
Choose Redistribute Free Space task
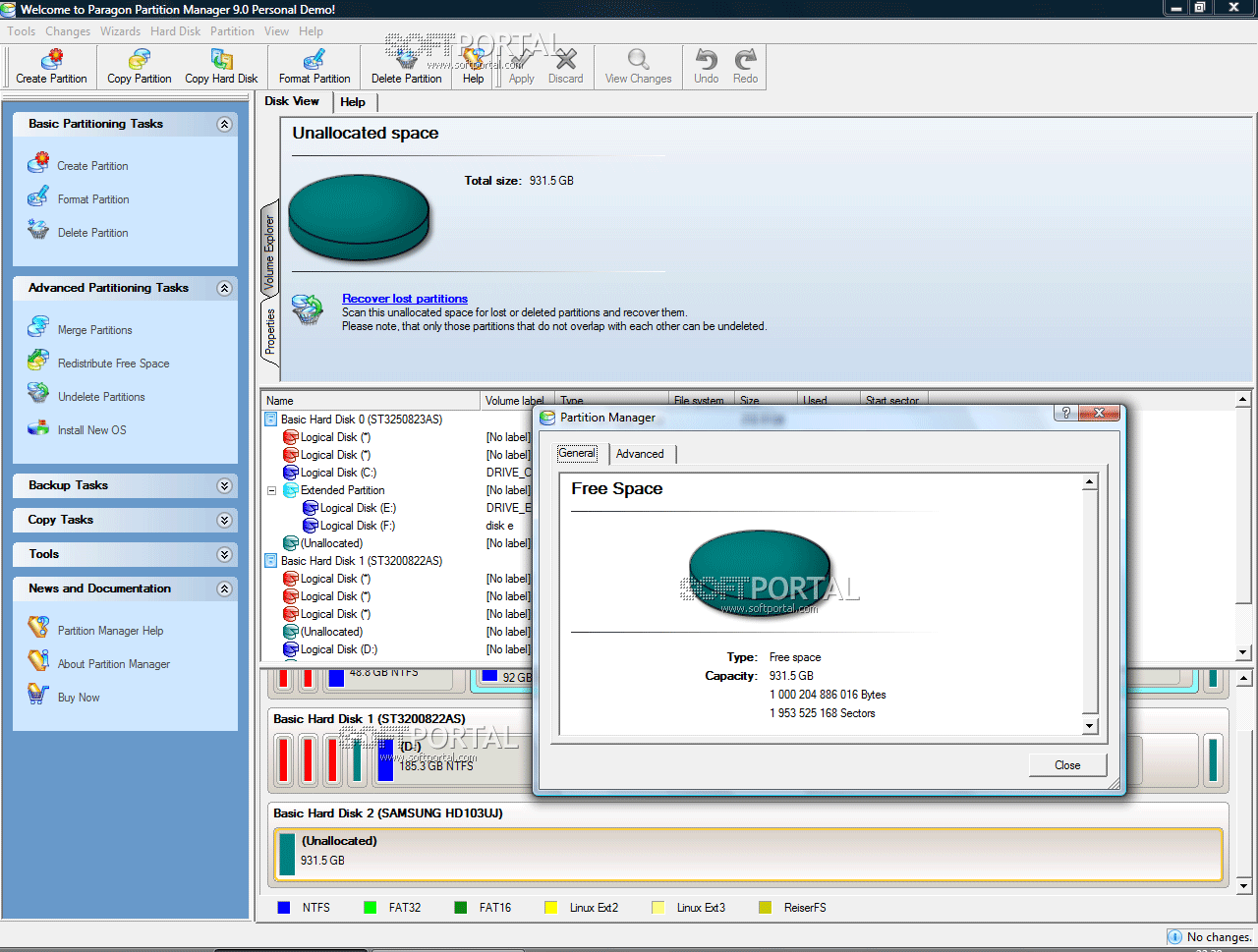tap(113, 364)
